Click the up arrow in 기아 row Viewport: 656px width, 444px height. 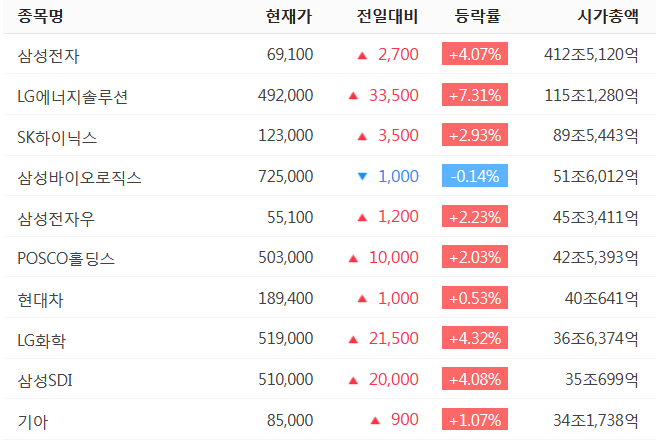(x=375, y=421)
